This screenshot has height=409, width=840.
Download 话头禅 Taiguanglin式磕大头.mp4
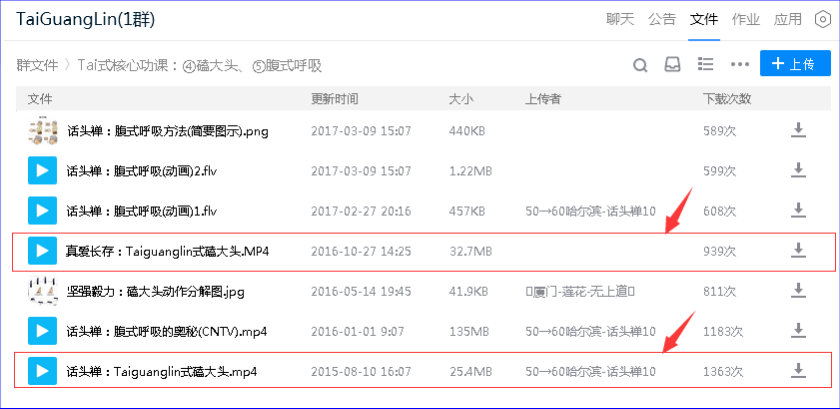(798, 370)
